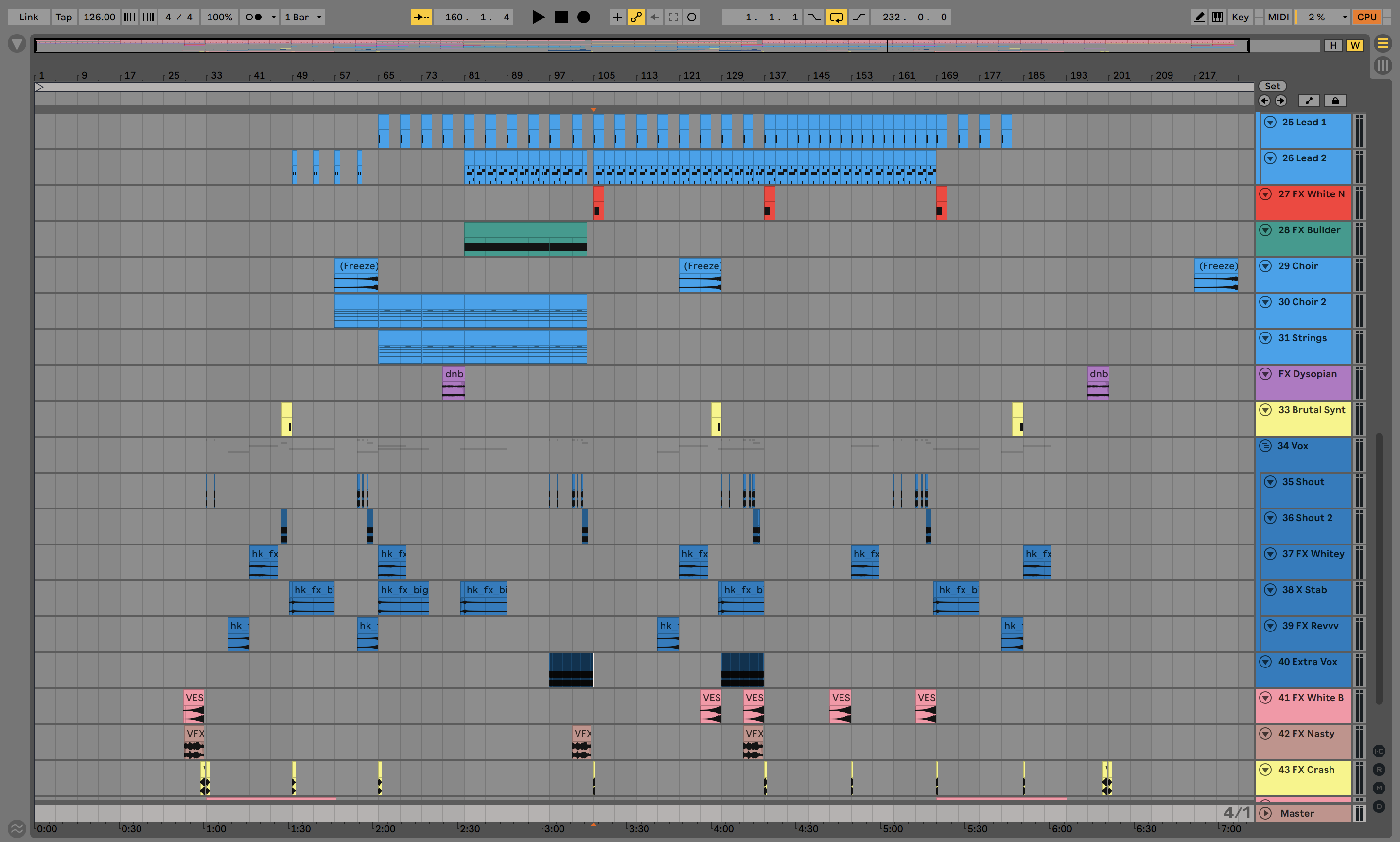Collapse the 34 Vox group track

(1265, 446)
